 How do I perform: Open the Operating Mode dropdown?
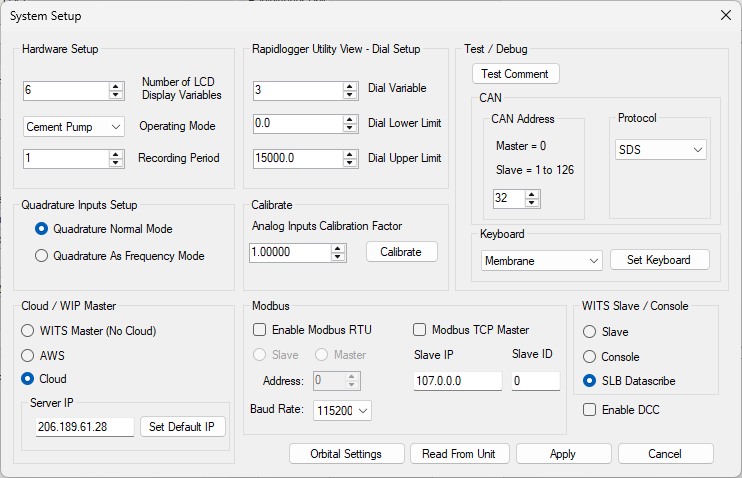pos(74,127)
